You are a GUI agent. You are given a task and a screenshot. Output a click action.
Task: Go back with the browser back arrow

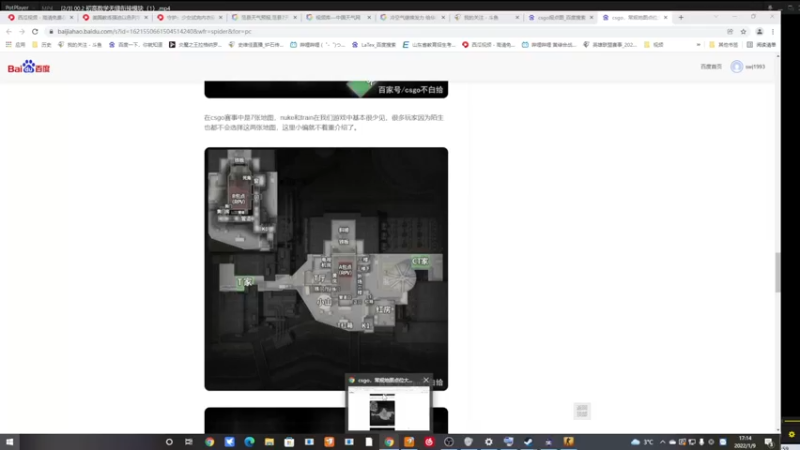[x=9, y=32]
